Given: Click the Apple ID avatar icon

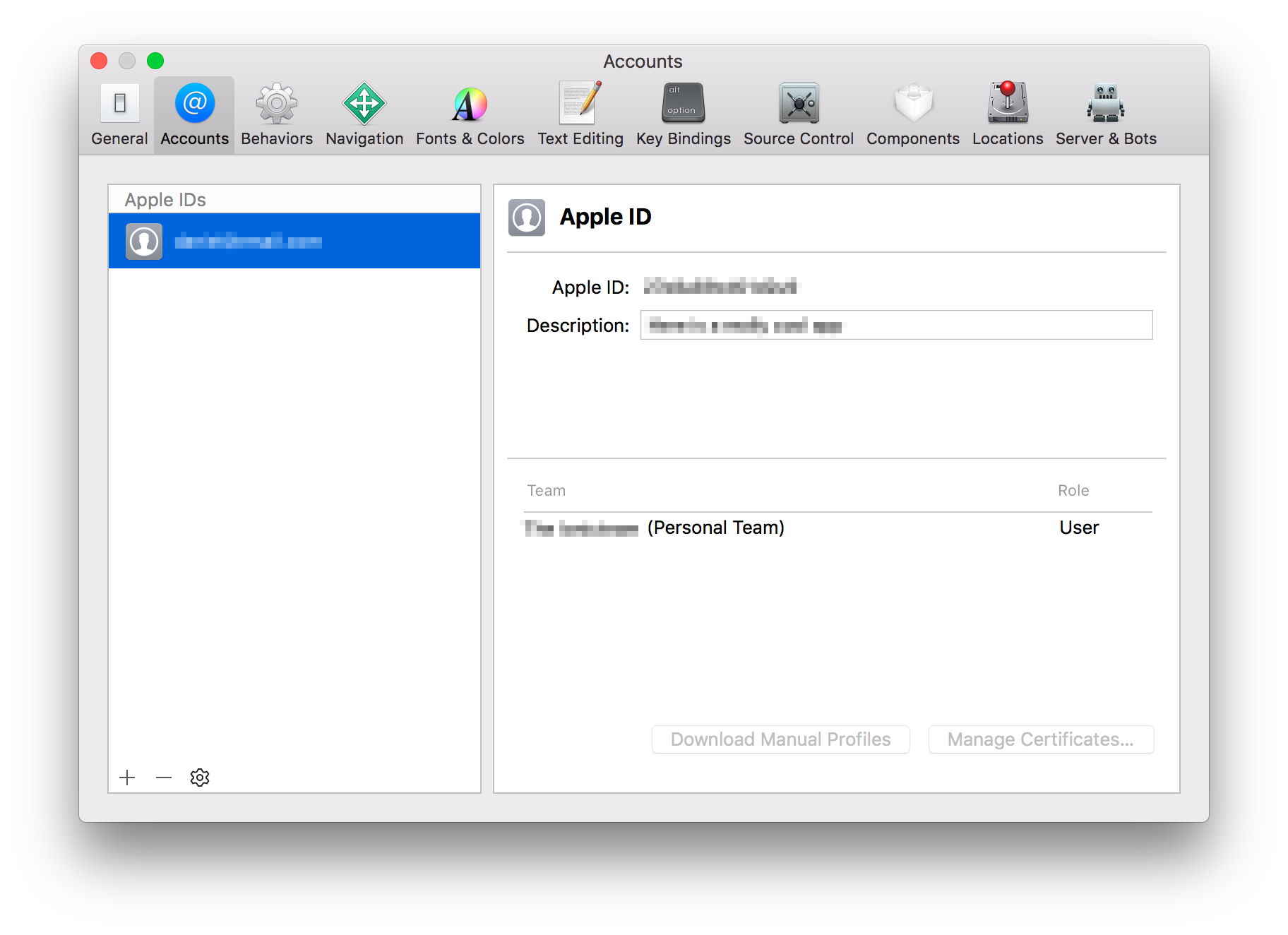Looking at the screenshot, I should (x=525, y=218).
